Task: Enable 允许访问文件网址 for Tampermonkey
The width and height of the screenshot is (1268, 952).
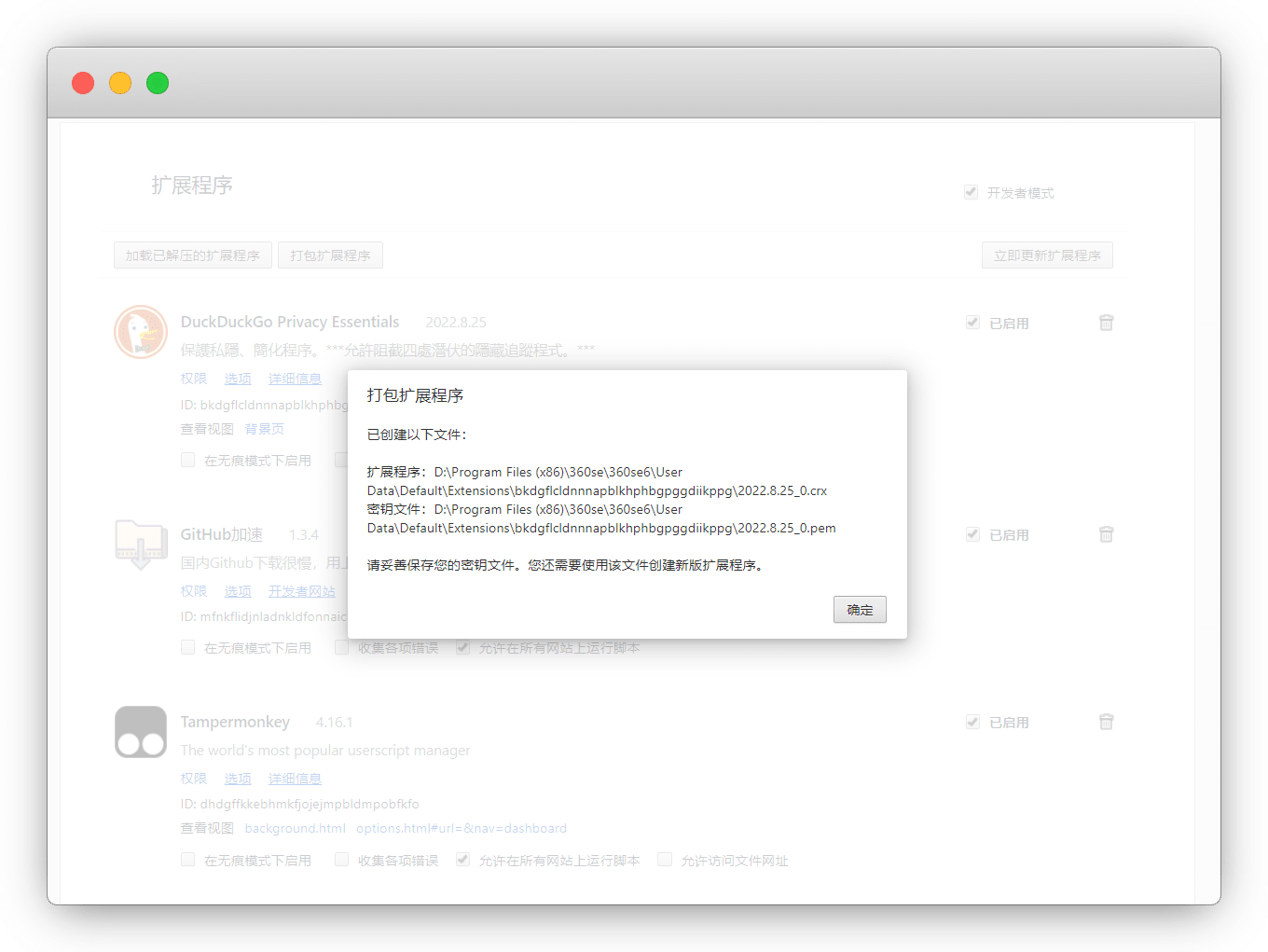Action: [x=665, y=860]
